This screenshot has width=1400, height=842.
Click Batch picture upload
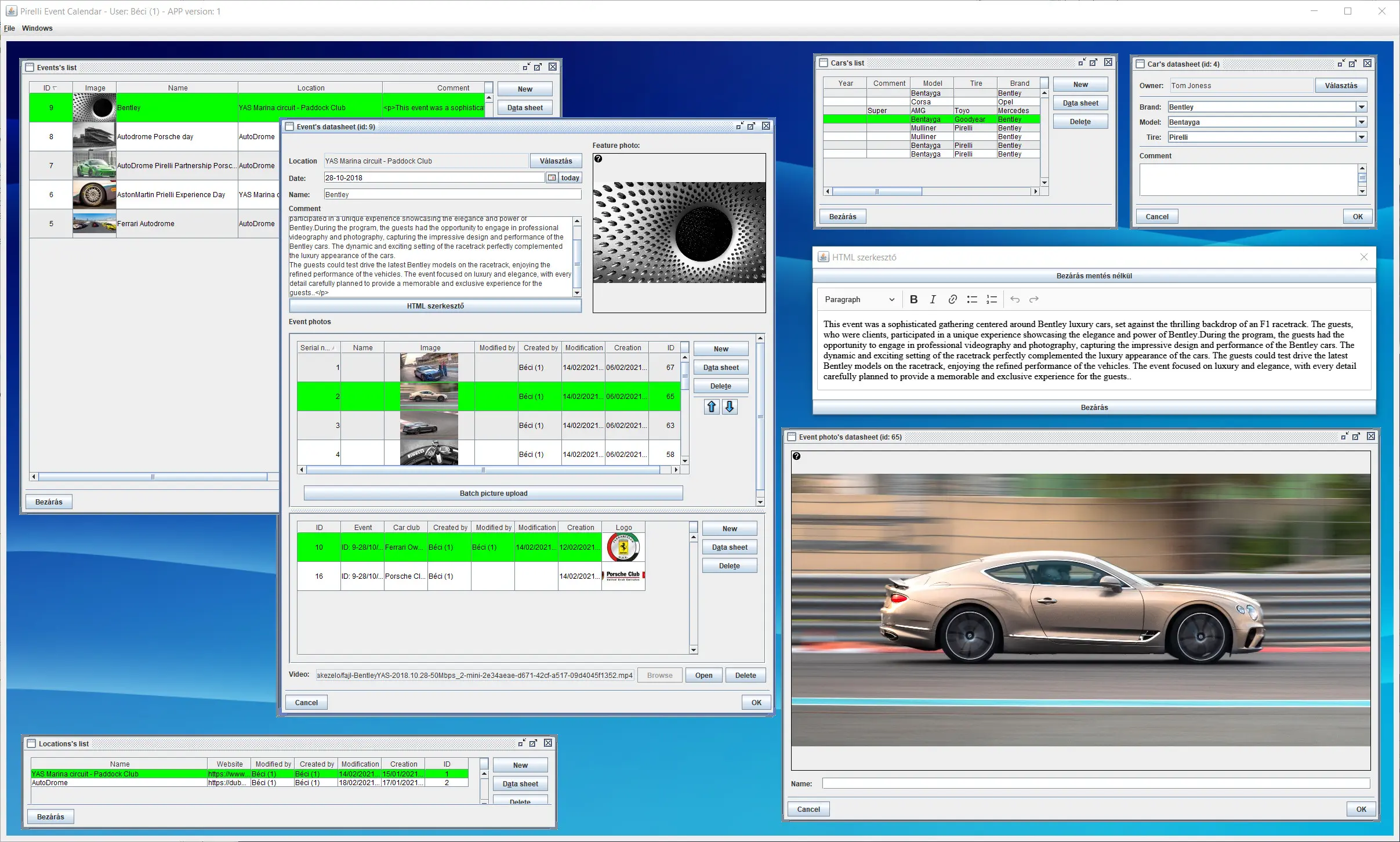tap(494, 493)
